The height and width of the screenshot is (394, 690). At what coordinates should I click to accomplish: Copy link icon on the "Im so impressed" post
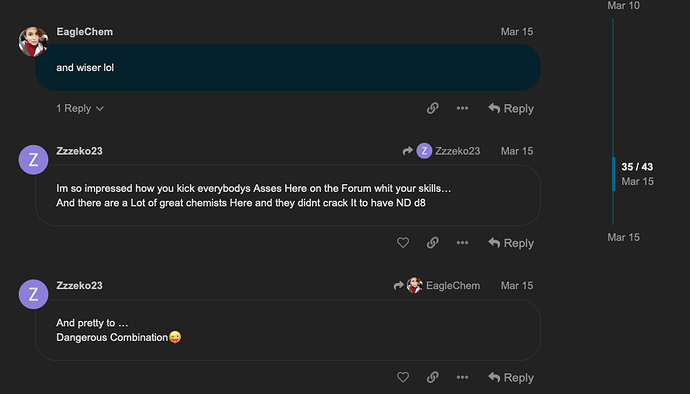pyautogui.click(x=433, y=243)
